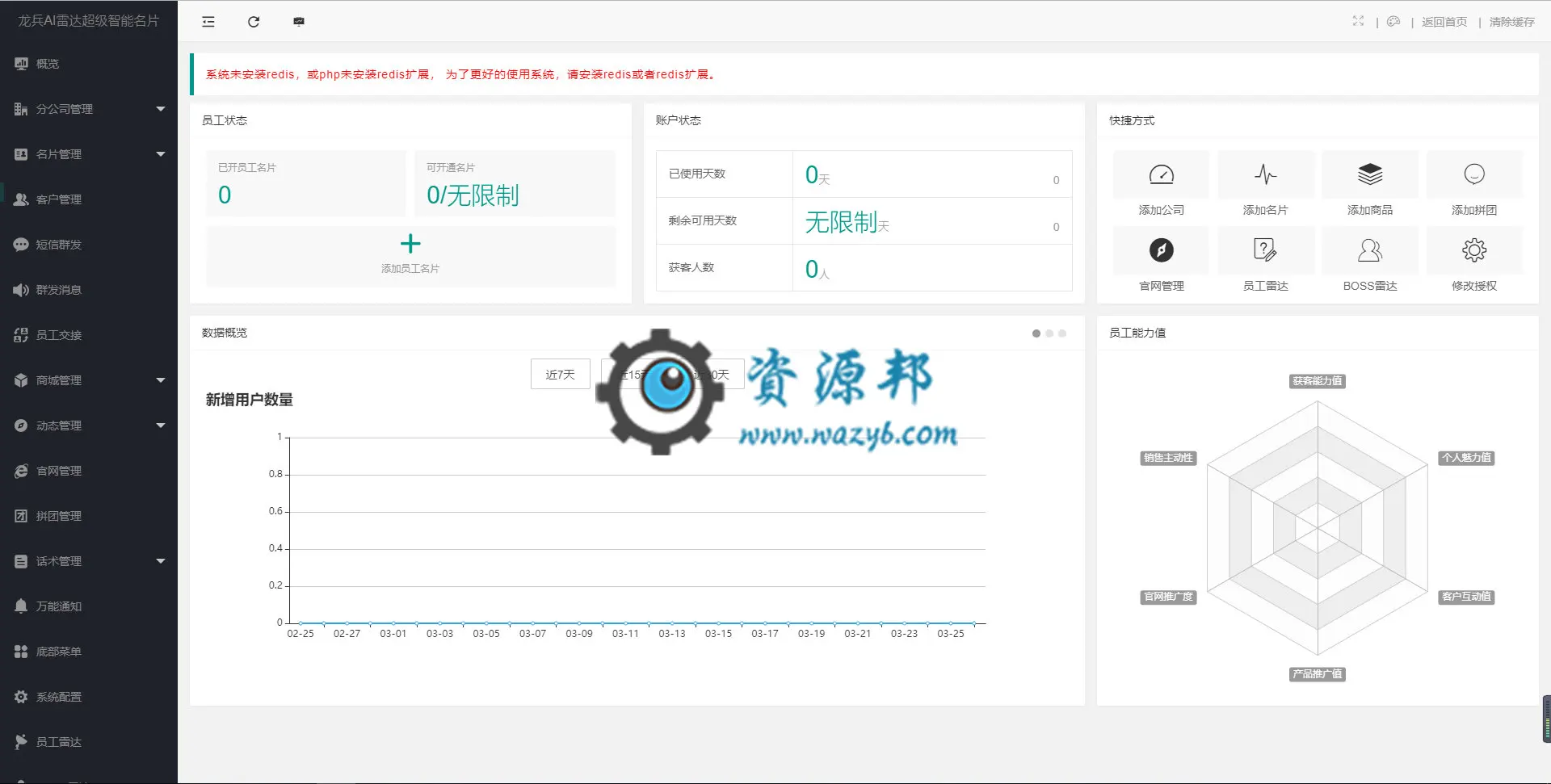The height and width of the screenshot is (784, 1551).
Task: Click 返回首页 link
Action: (1444, 22)
